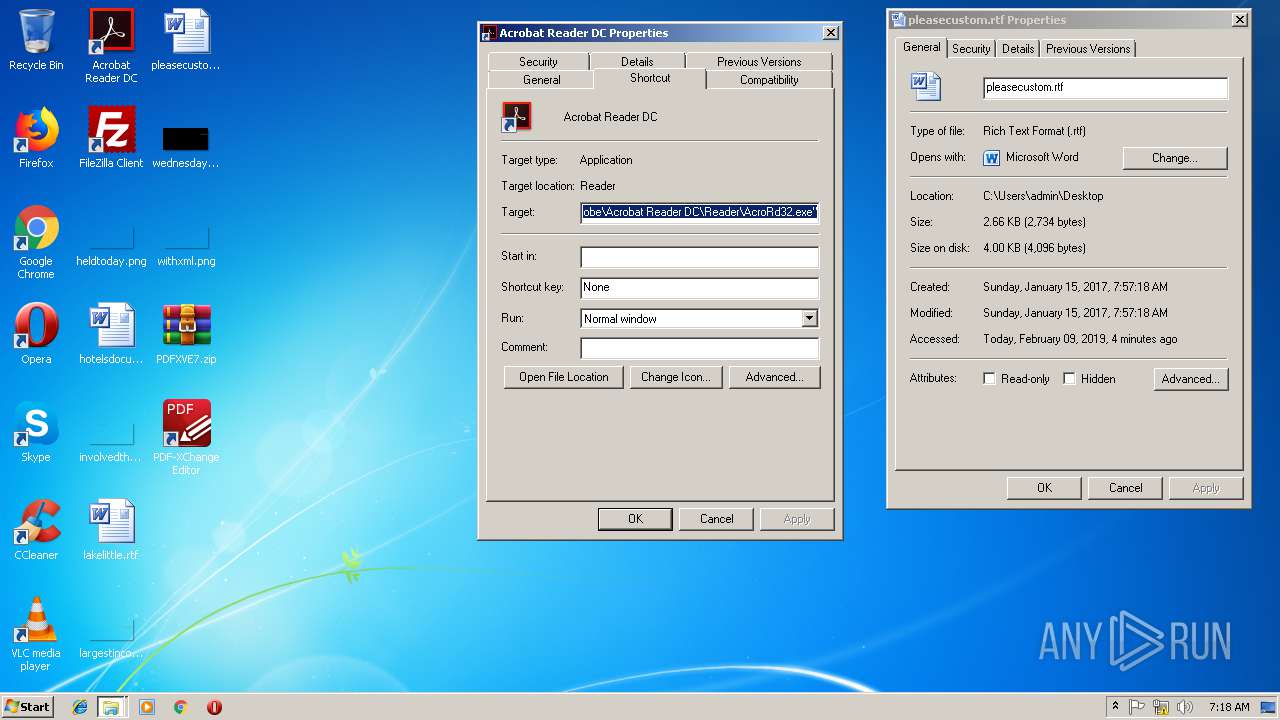Click the network tray icon

pos(1161,707)
